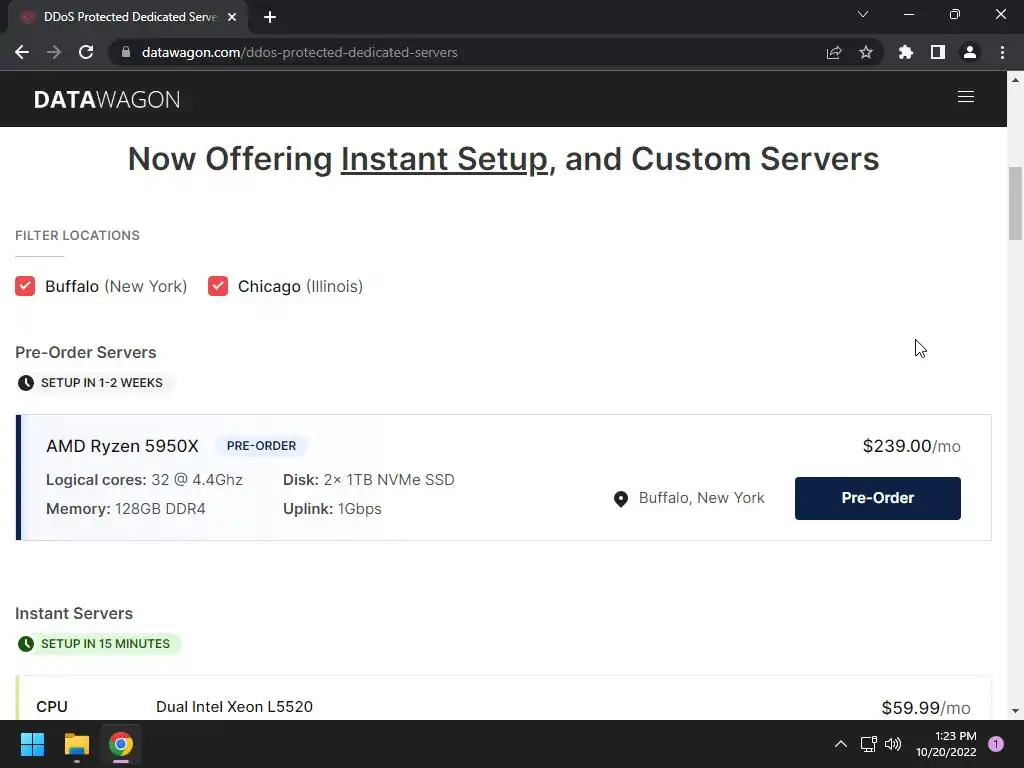Click the FILTER LOCATIONS label

[77, 235]
